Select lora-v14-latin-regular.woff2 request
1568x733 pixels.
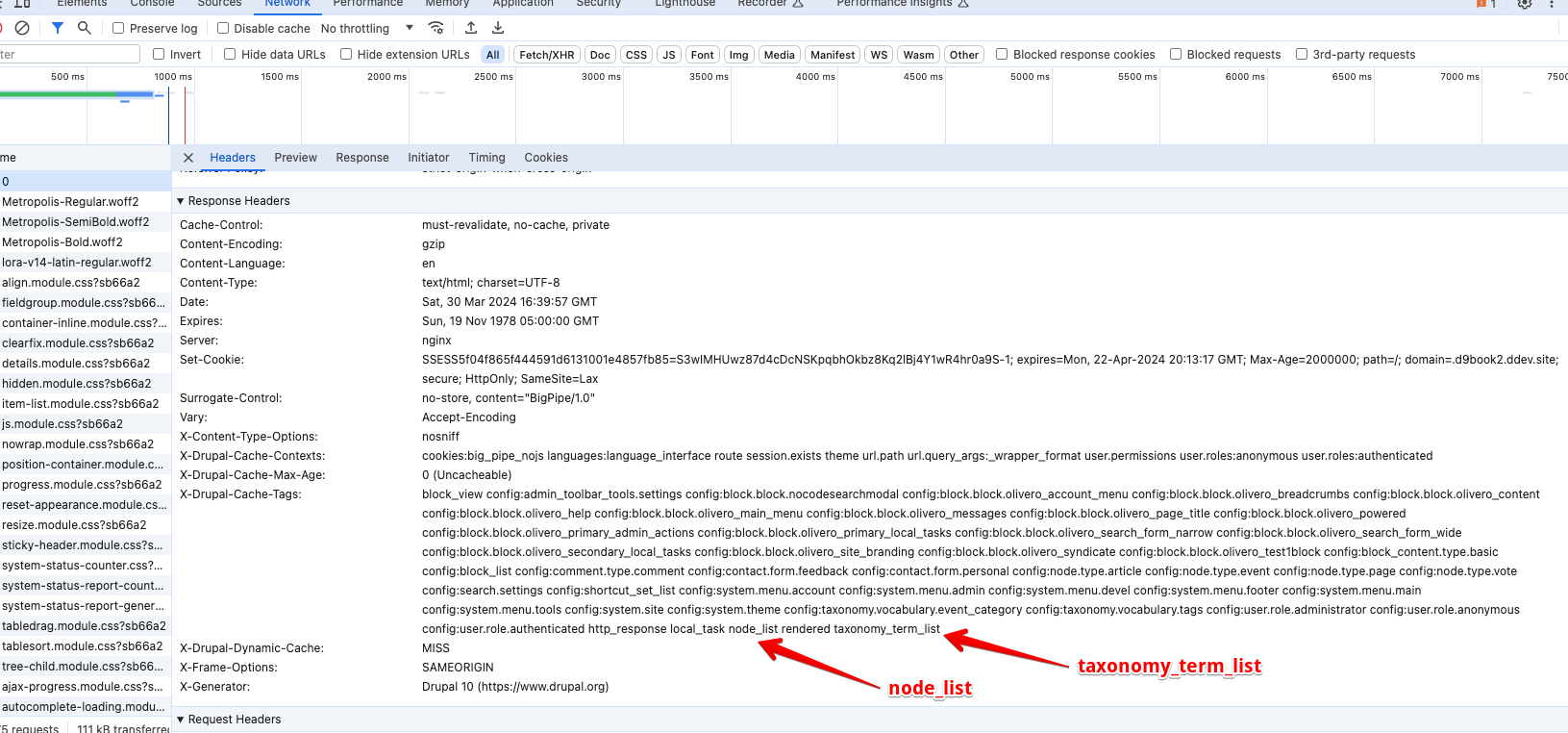[x=86, y=263]
